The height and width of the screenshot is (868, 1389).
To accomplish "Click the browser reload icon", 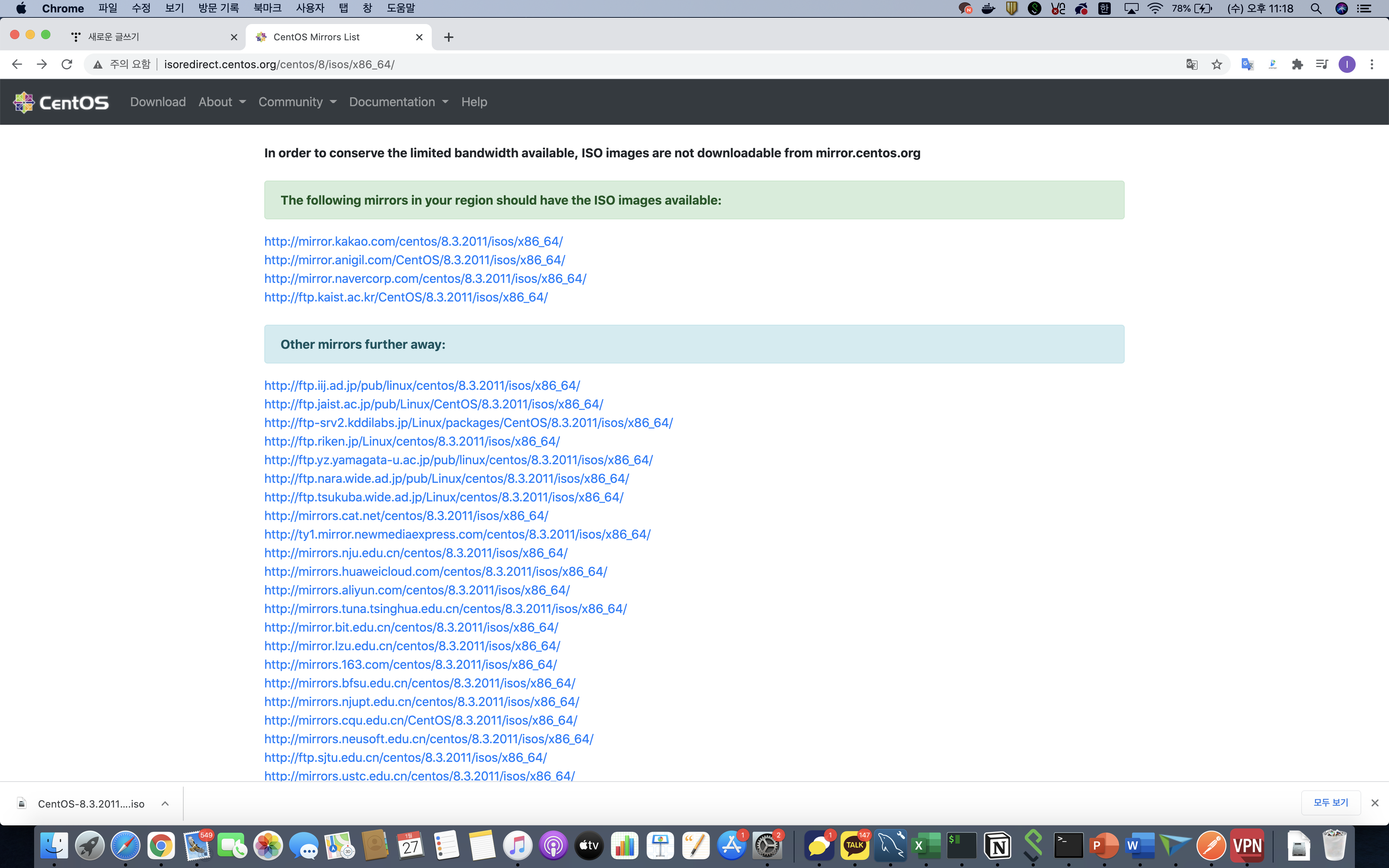I will 67,64.
